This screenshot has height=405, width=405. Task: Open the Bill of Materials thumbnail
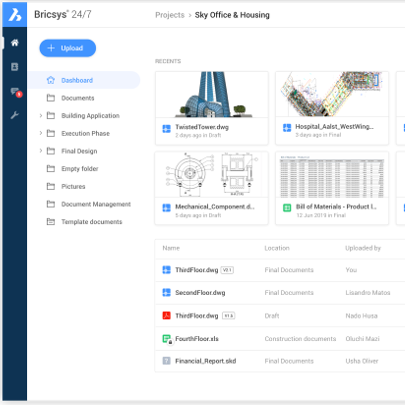click(x=332, y=174)
